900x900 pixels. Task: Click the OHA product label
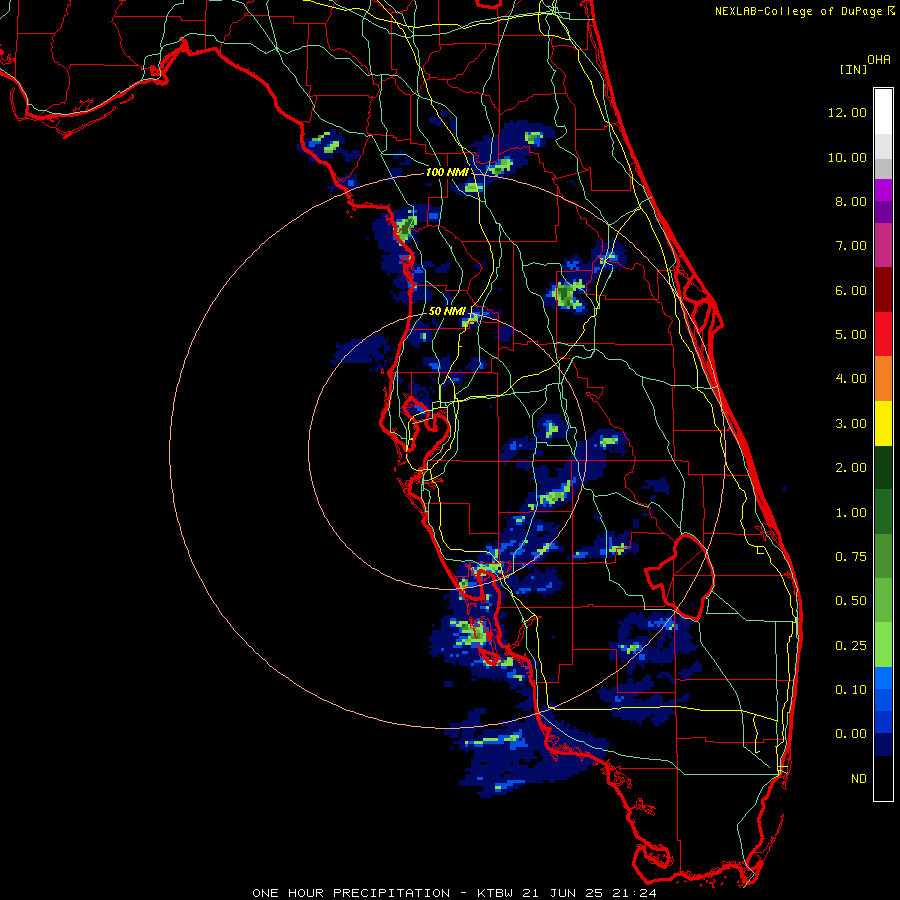coord(879,60)
